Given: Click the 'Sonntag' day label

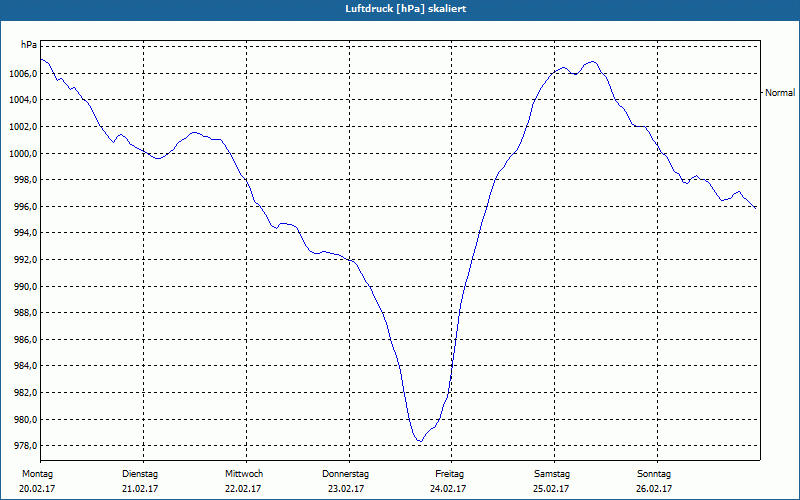Looking at the screenshot, I should [654, 474].
